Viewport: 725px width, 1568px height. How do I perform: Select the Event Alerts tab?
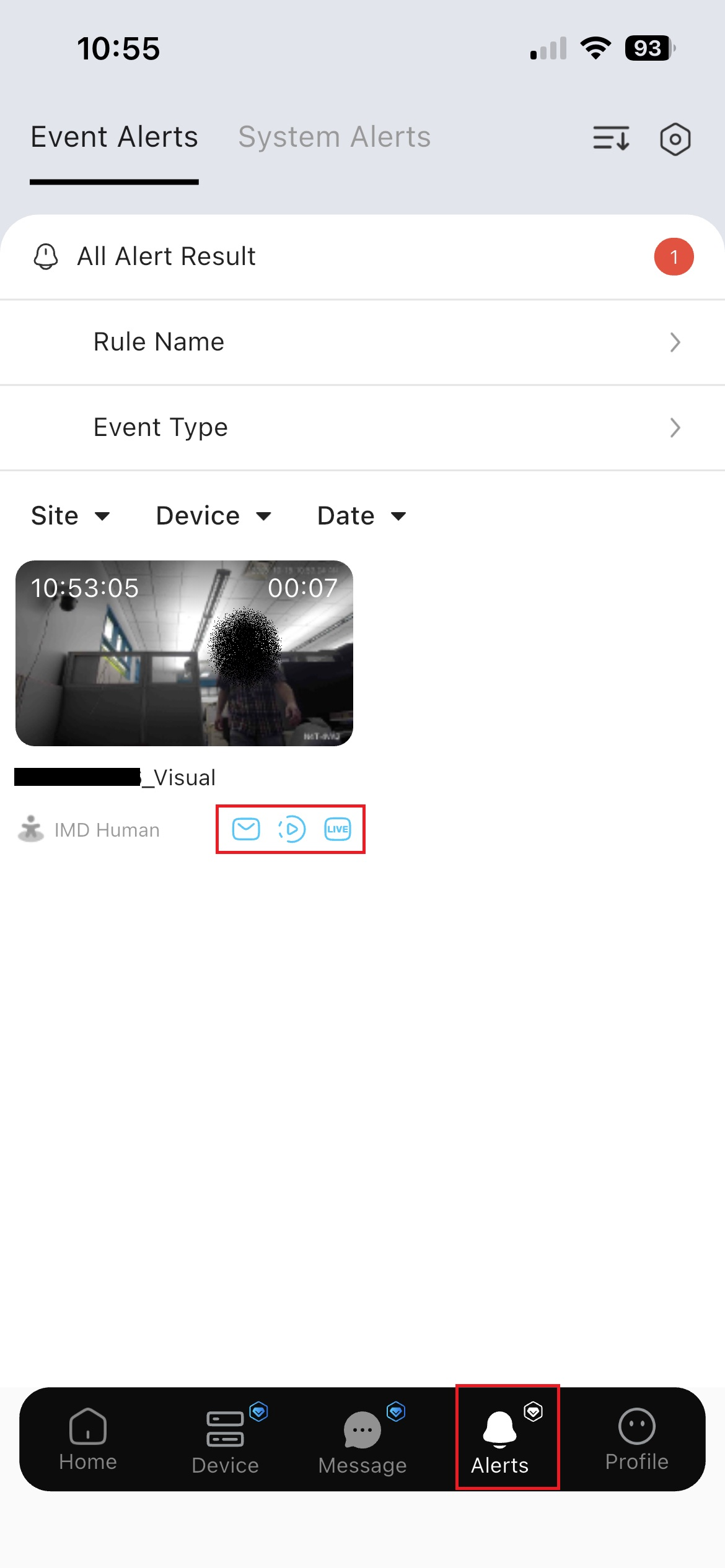(x=114, y=137)
